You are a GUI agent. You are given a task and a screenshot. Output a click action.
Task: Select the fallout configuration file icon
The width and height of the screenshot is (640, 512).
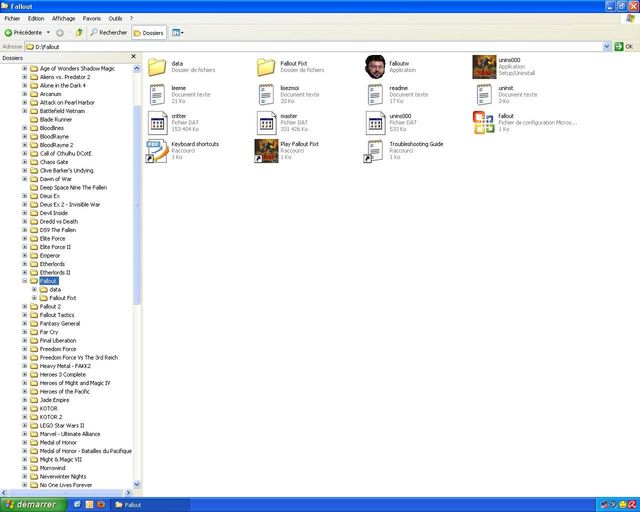click(x=484, y=122)
